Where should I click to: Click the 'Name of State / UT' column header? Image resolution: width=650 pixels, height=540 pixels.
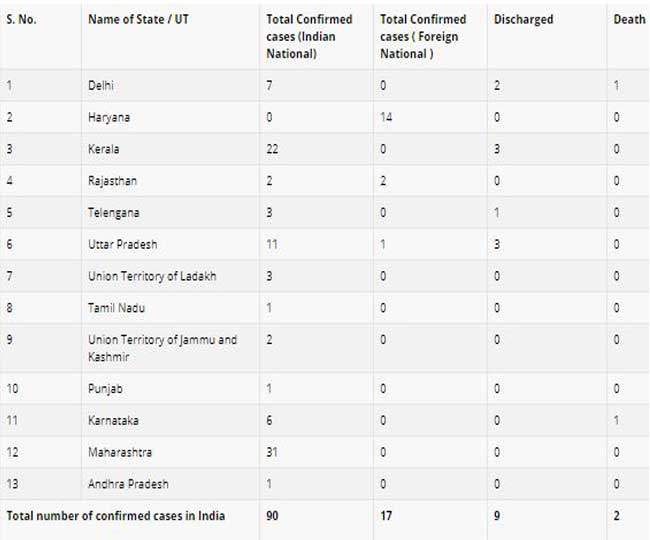point(138,19)
